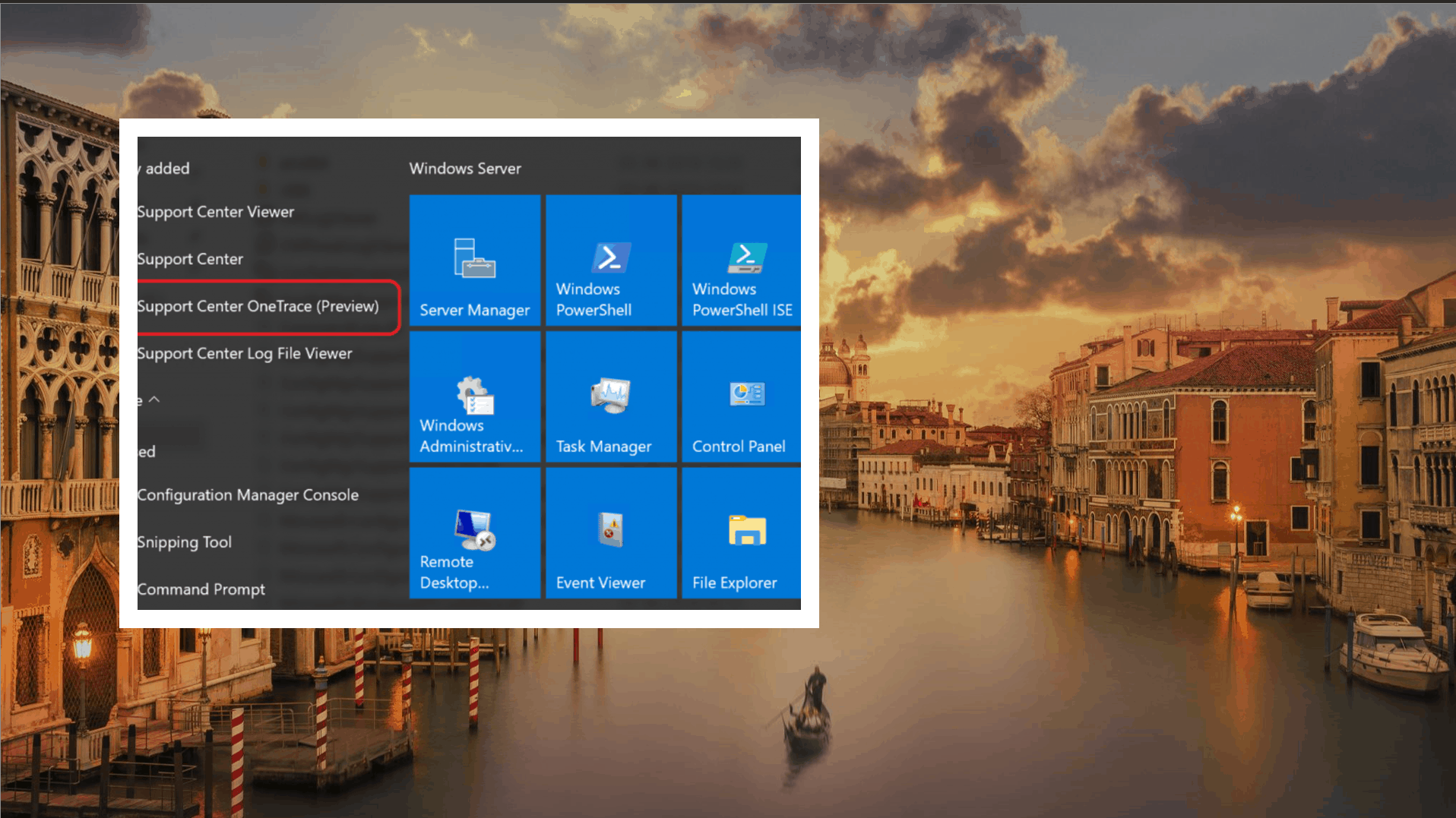The width and height of the screenshot is (1456, 818).
Task: Launch Support Center OneTrace (Preview)
Action: click(x=258, y=306)
